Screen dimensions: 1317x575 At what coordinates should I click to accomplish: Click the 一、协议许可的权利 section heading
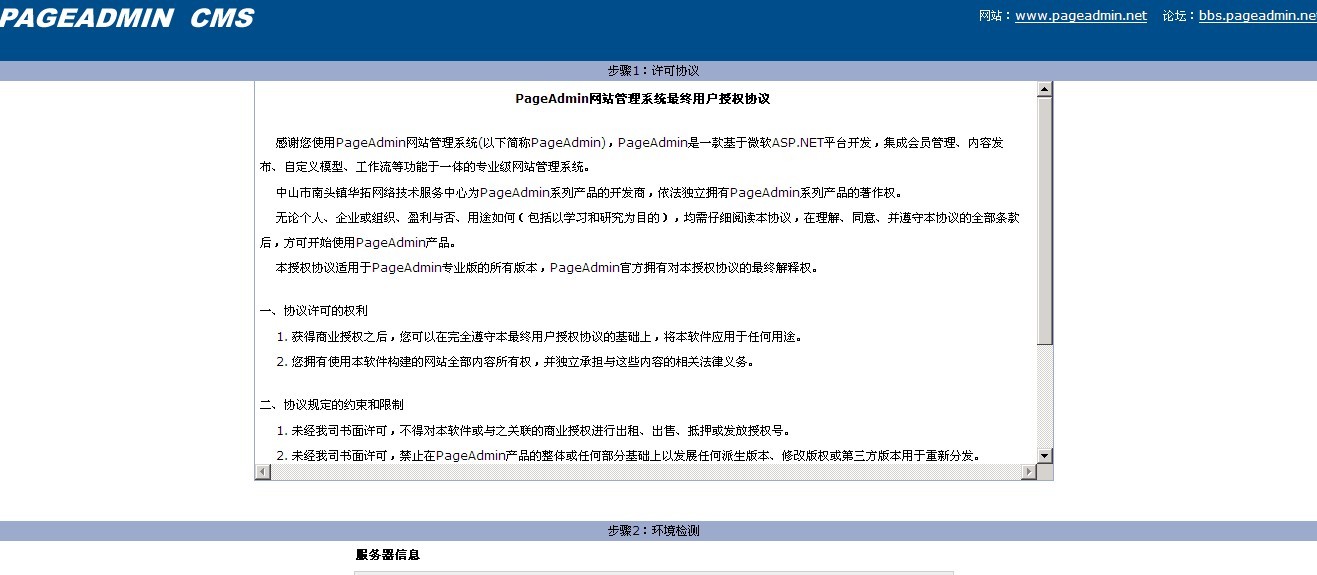point(313,311)
